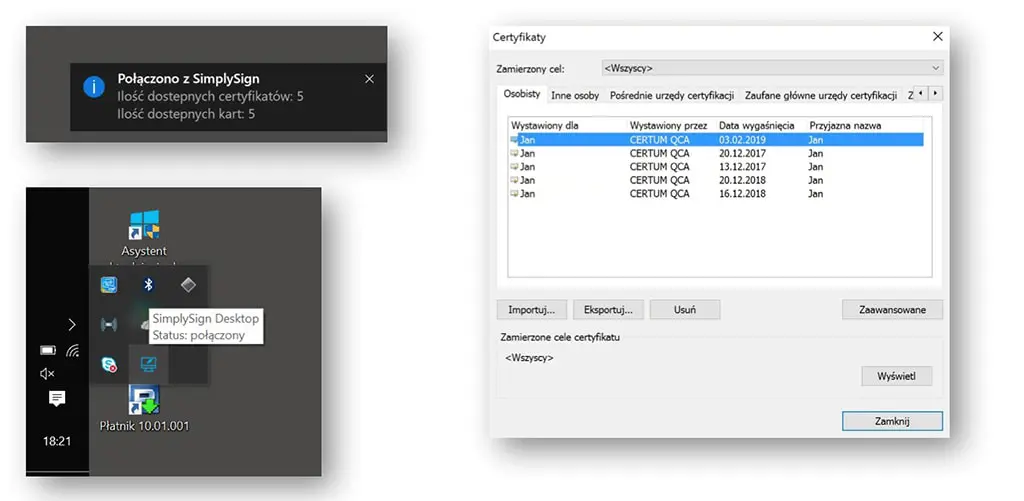Click the Połączono z SimplySign notification title
Image resolution: width=1024 pixels, height=501 pixels.
click(x=189, y=79)
